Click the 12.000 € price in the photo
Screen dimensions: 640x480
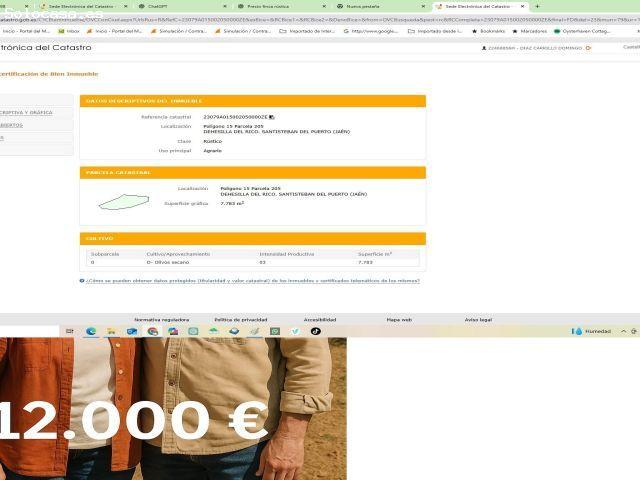pos(133,420)
